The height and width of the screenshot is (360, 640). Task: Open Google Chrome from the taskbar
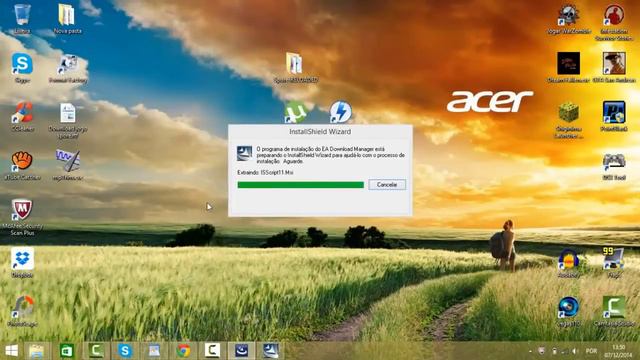[183, 351]
